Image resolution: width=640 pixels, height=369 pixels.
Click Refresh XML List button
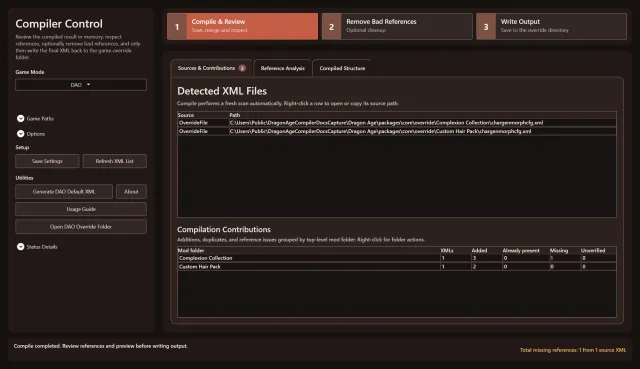pyautogui.click(x=114, y=161)
